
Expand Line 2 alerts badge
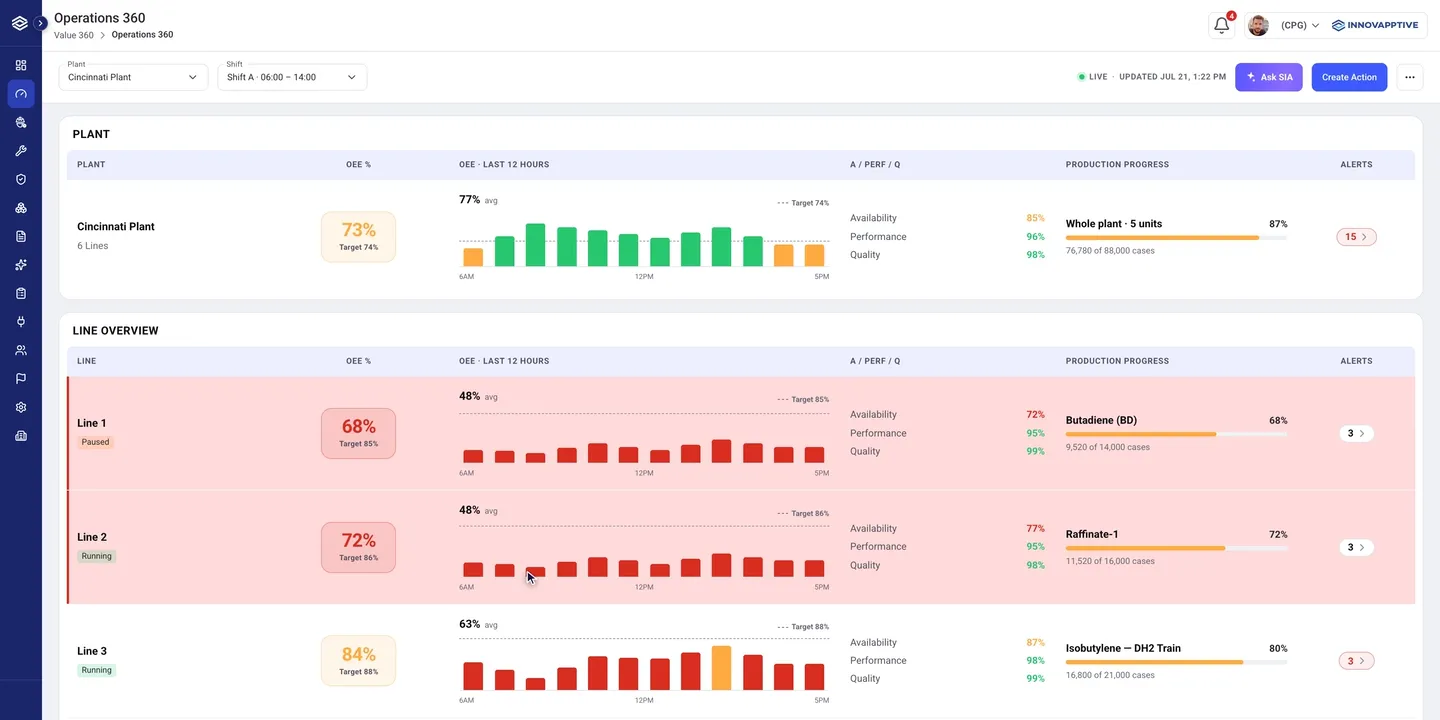[1356, 547]
